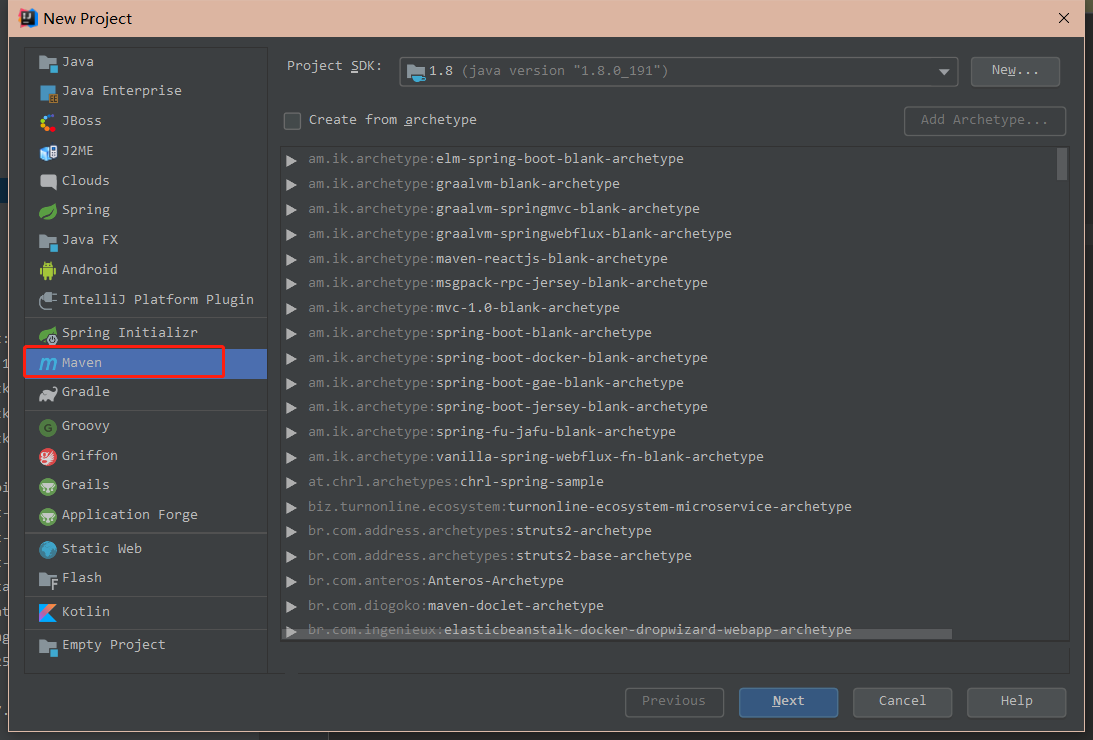Close the New Project dialog
Image resolution: width=1093 pixels, height=740 pixels.
click(x=1064, y=18)
